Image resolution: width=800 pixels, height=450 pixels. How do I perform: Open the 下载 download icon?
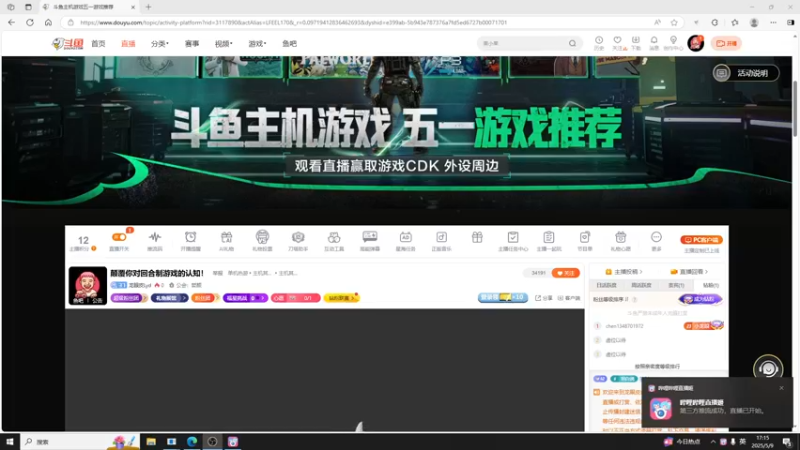click(636, 40)
